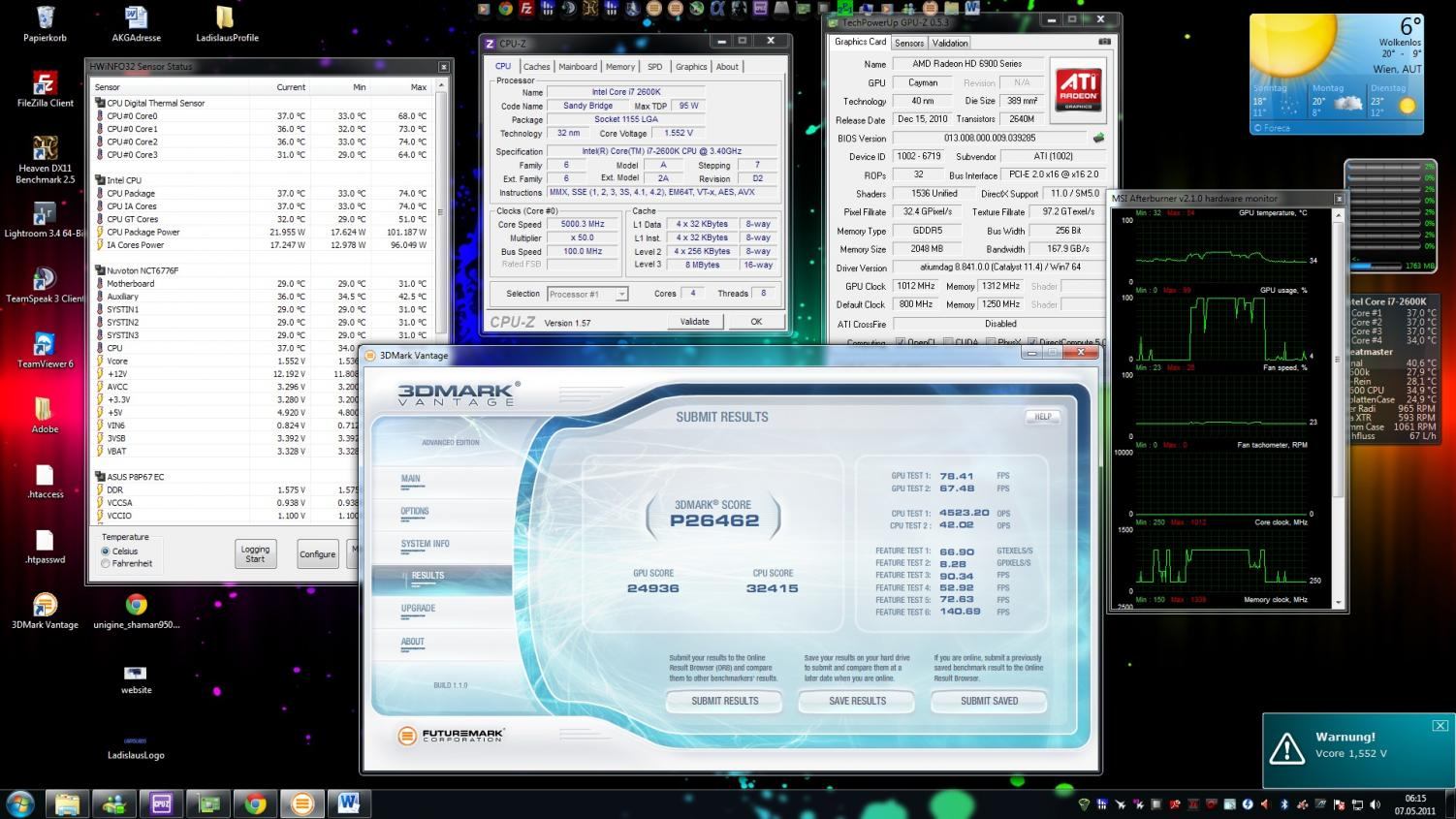The height and width of the screenshot is (819, 1456).
Task: Open MAIN in the 3DMark Vantage sidebar
Action: 411,479
